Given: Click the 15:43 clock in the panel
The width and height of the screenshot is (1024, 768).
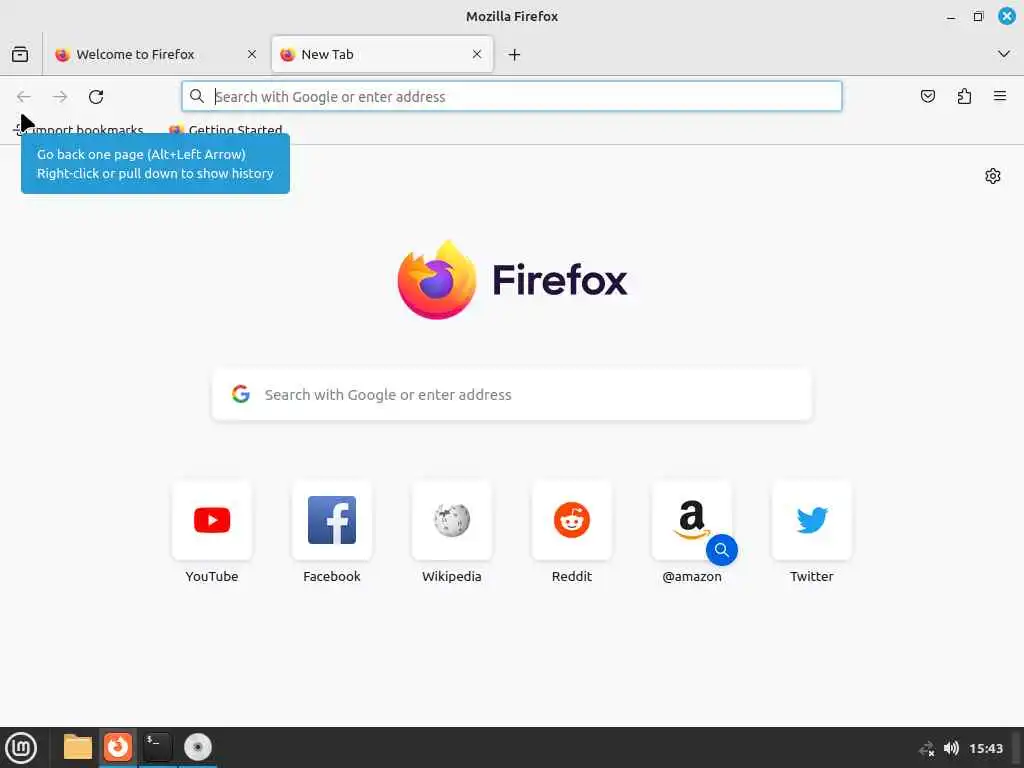Looking at the screenshot, I should coord(985,748).
